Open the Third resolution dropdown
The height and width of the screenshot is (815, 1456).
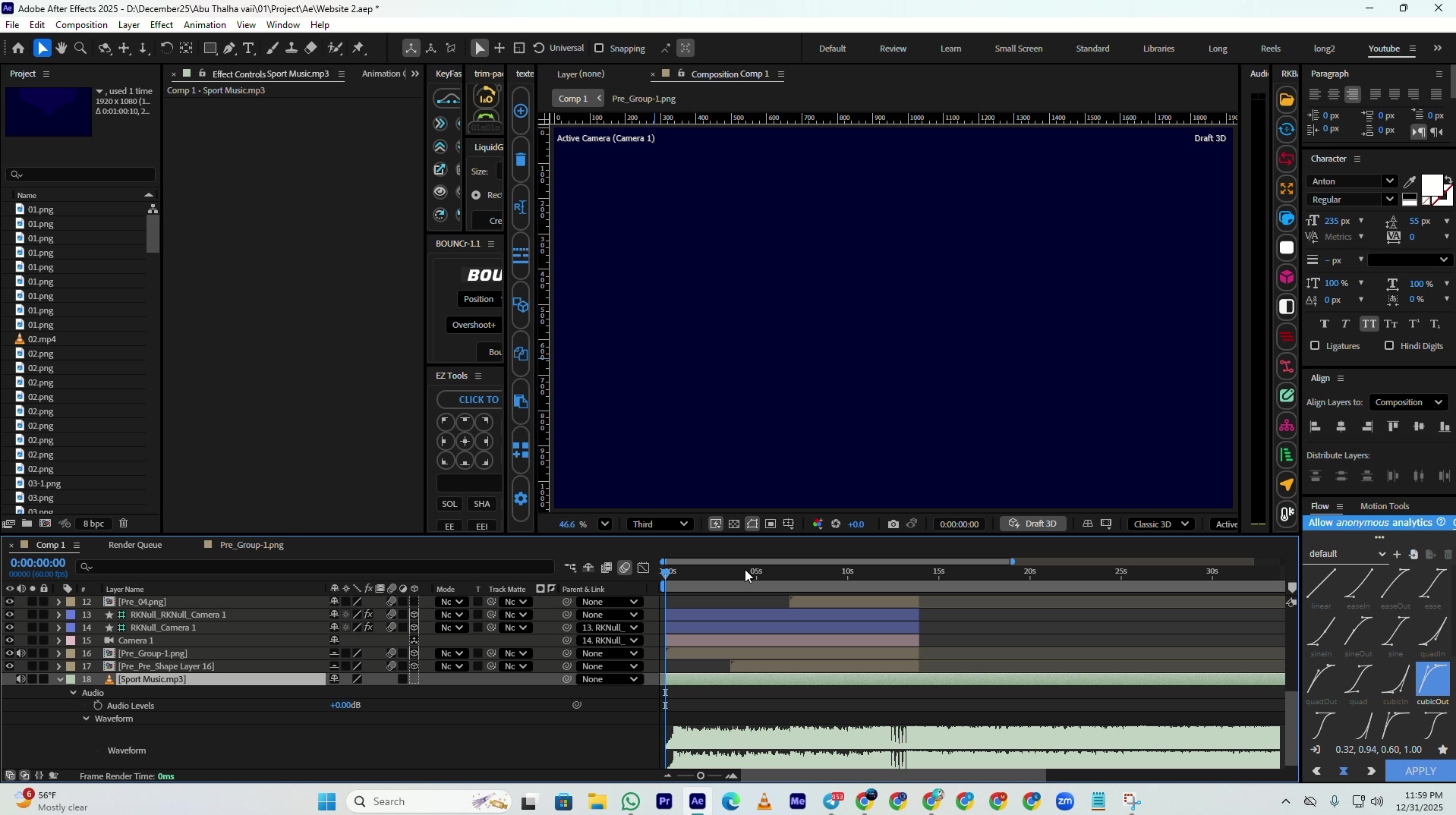click(660, 524)
